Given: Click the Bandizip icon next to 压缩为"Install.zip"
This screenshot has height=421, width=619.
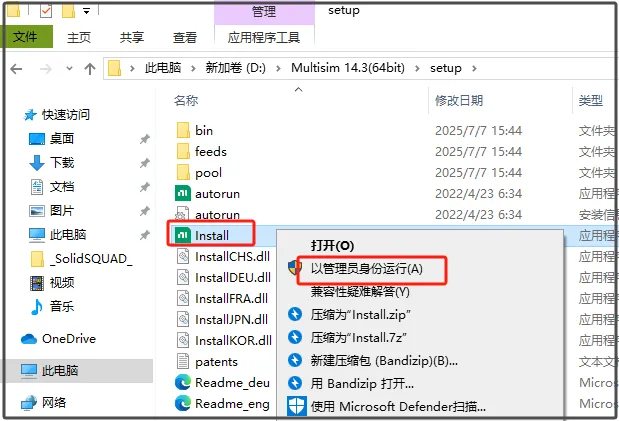Looking at the screenshot, I should pyautogui.click(x=295, y=314).
